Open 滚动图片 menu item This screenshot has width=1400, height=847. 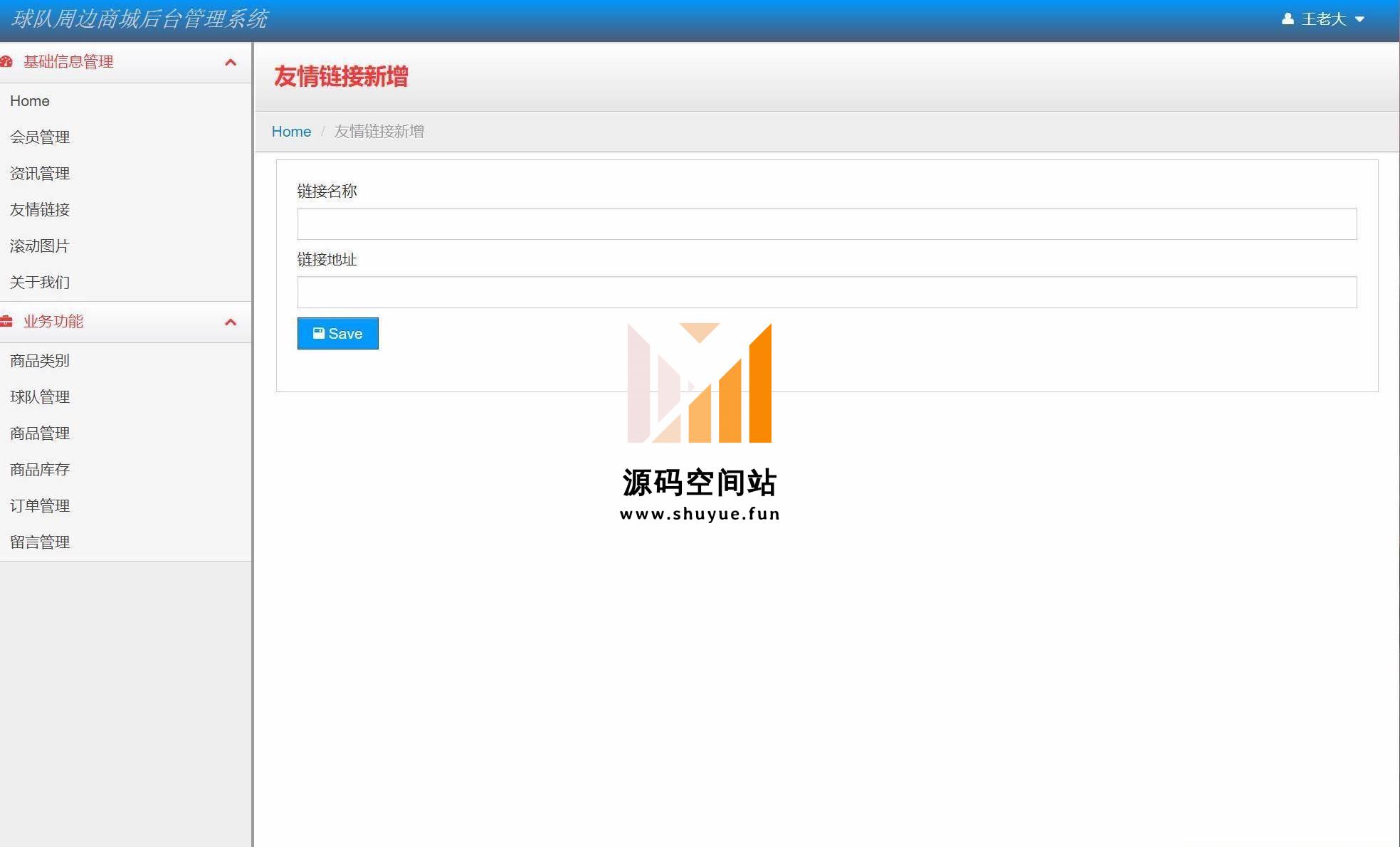pyautogui.click(x=40, y=246)
